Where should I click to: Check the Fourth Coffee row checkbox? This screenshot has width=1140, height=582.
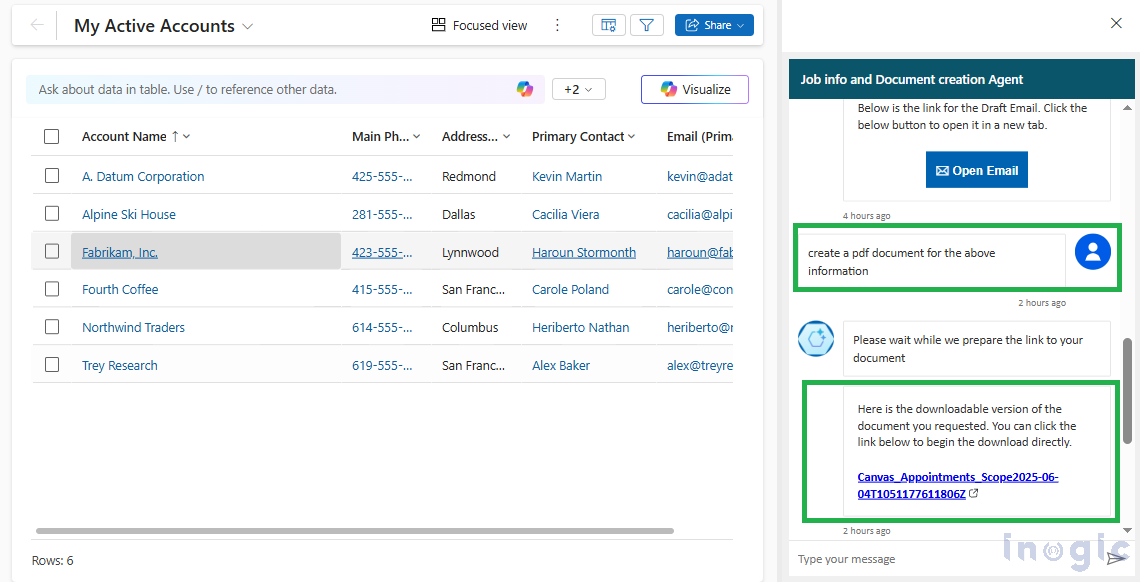pyautogui.click(x=52, y=289)
